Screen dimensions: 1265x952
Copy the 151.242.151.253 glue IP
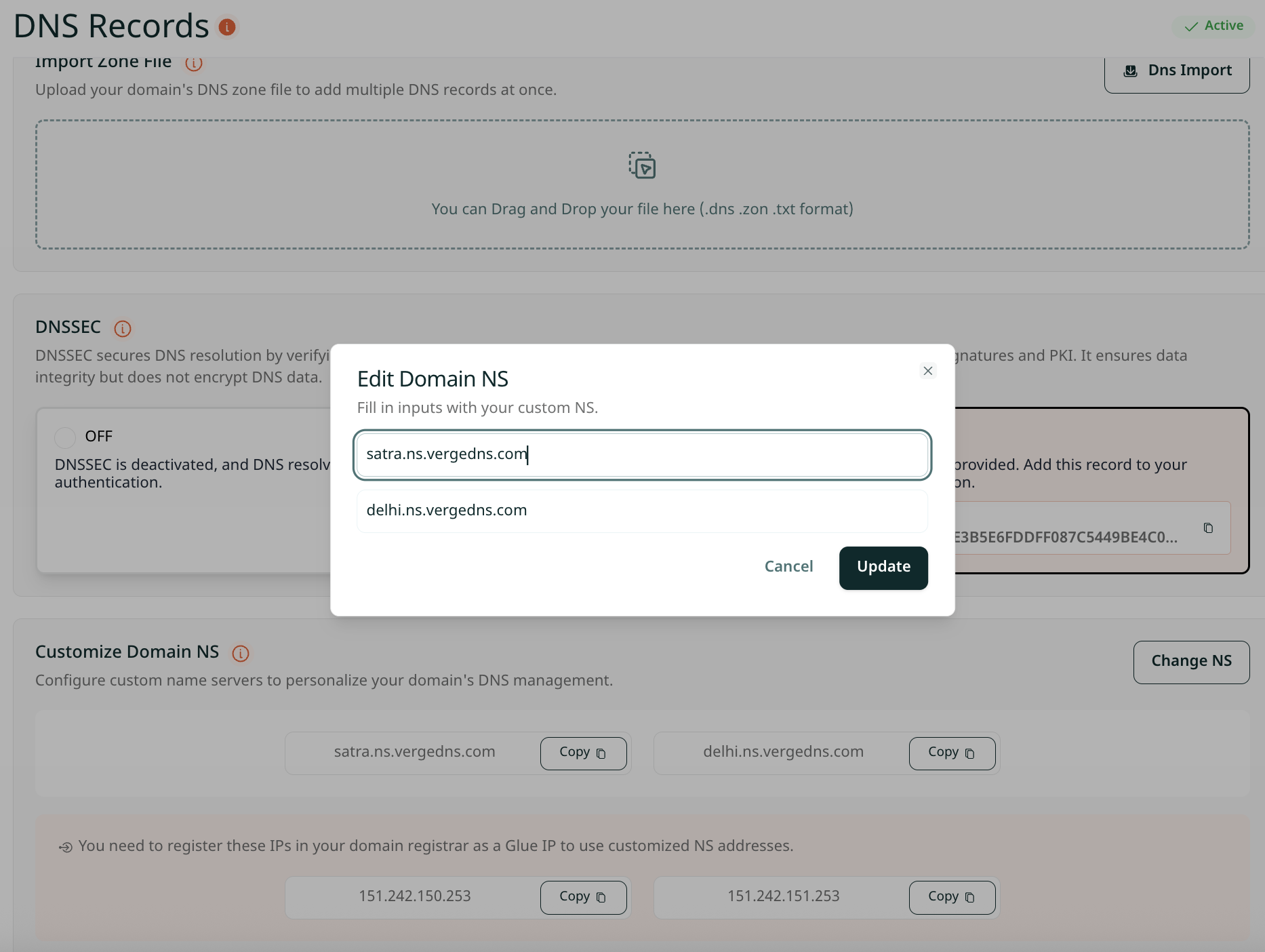click(952, 897)
